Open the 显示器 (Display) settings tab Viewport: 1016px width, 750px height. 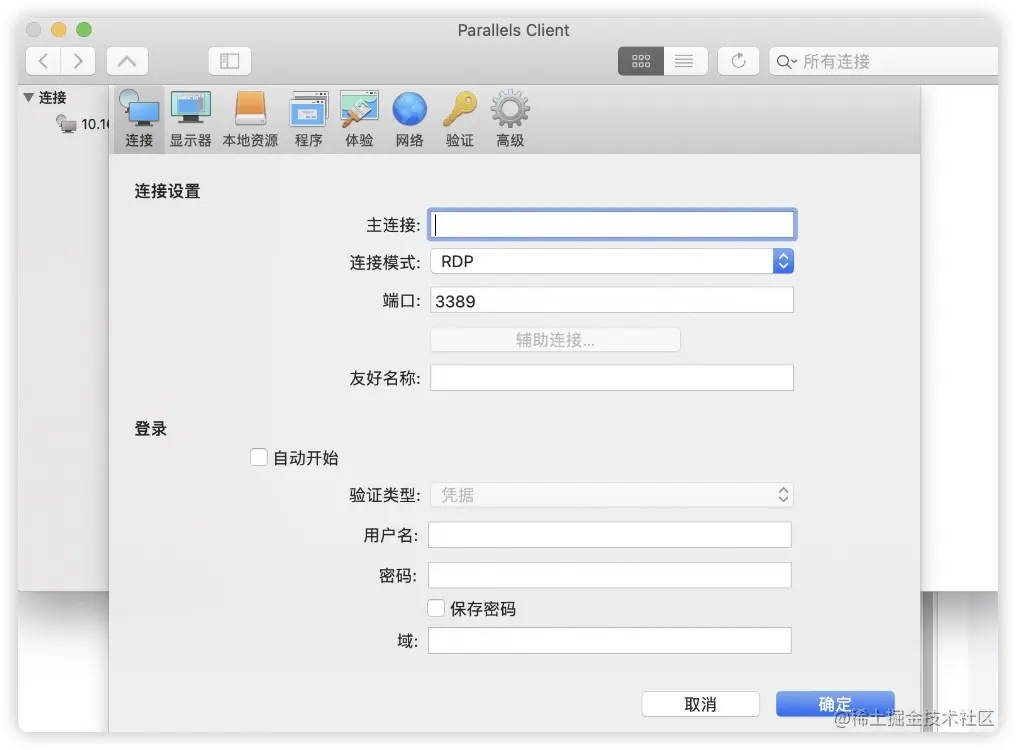point(190,120)
